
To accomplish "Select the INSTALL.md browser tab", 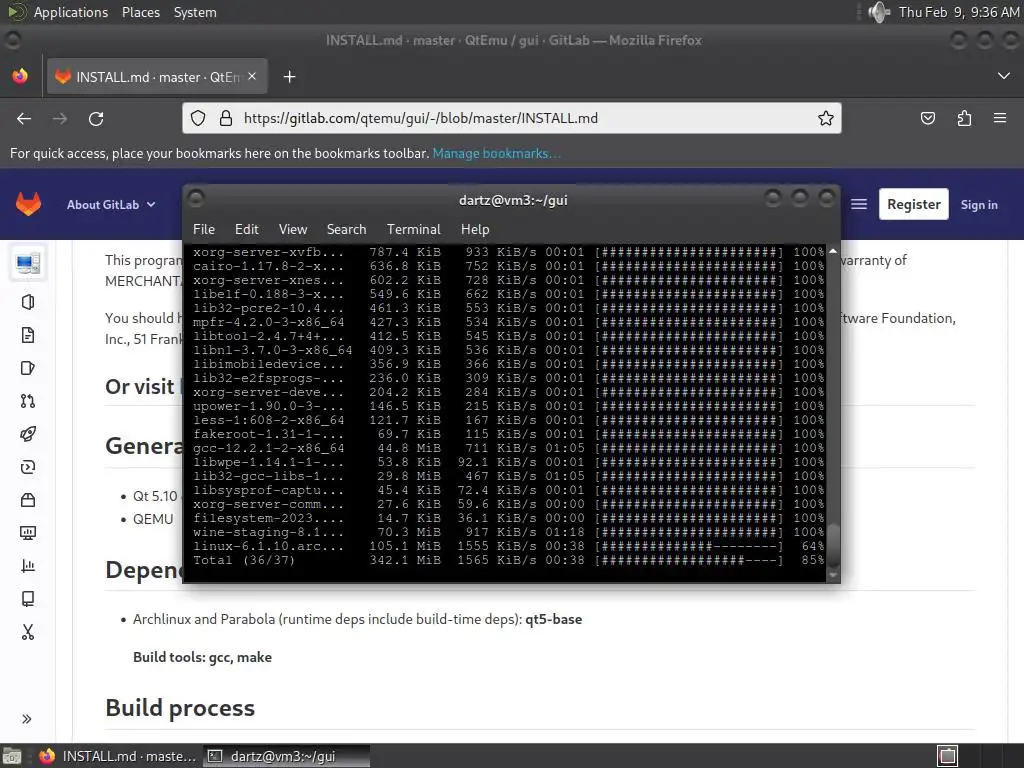I will click(155, 77).
